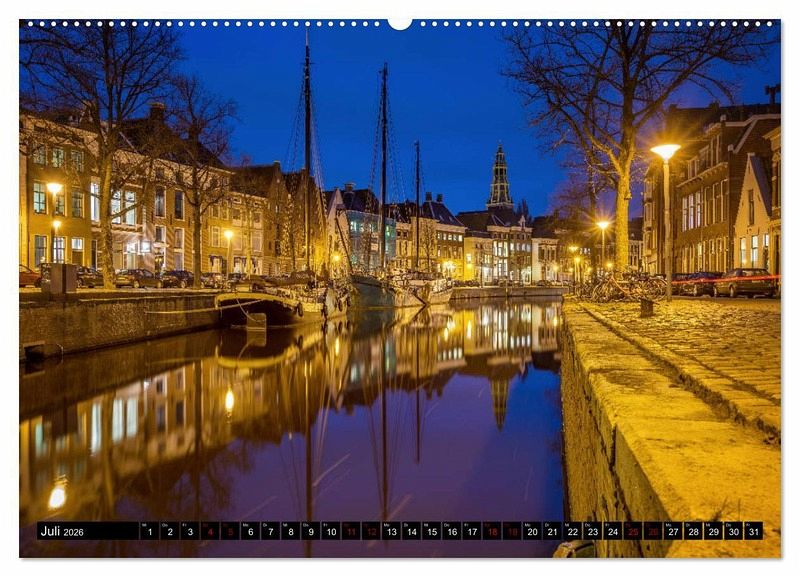The image size is (800, 577).
Task: Select date 30 in the calendar strip
Action: [x=734, y=531]
